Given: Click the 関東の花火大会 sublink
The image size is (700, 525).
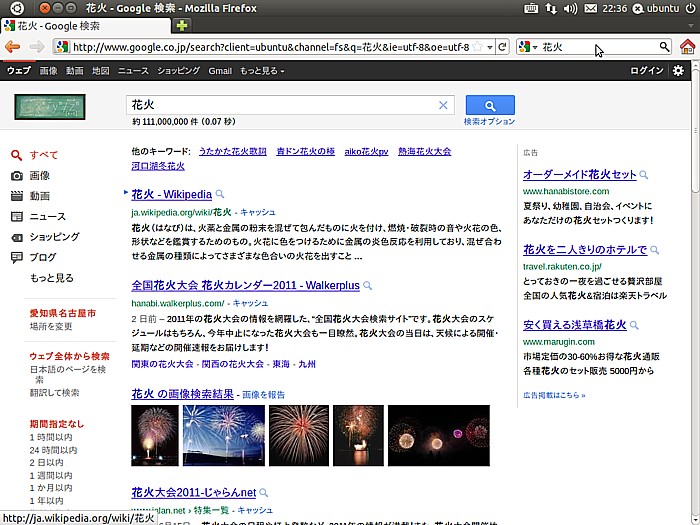Looking at the screenshot, I should (162, 364).
